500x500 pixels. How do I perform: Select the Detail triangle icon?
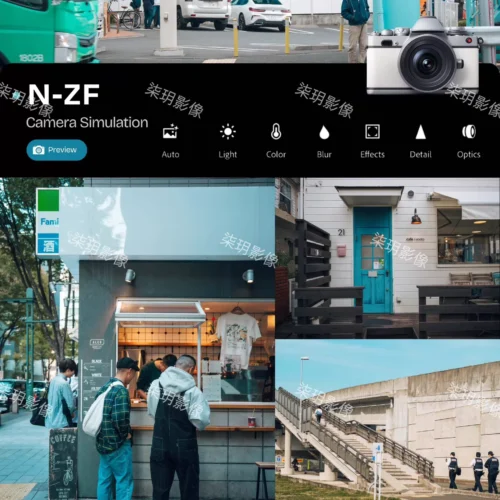(420, 132)
